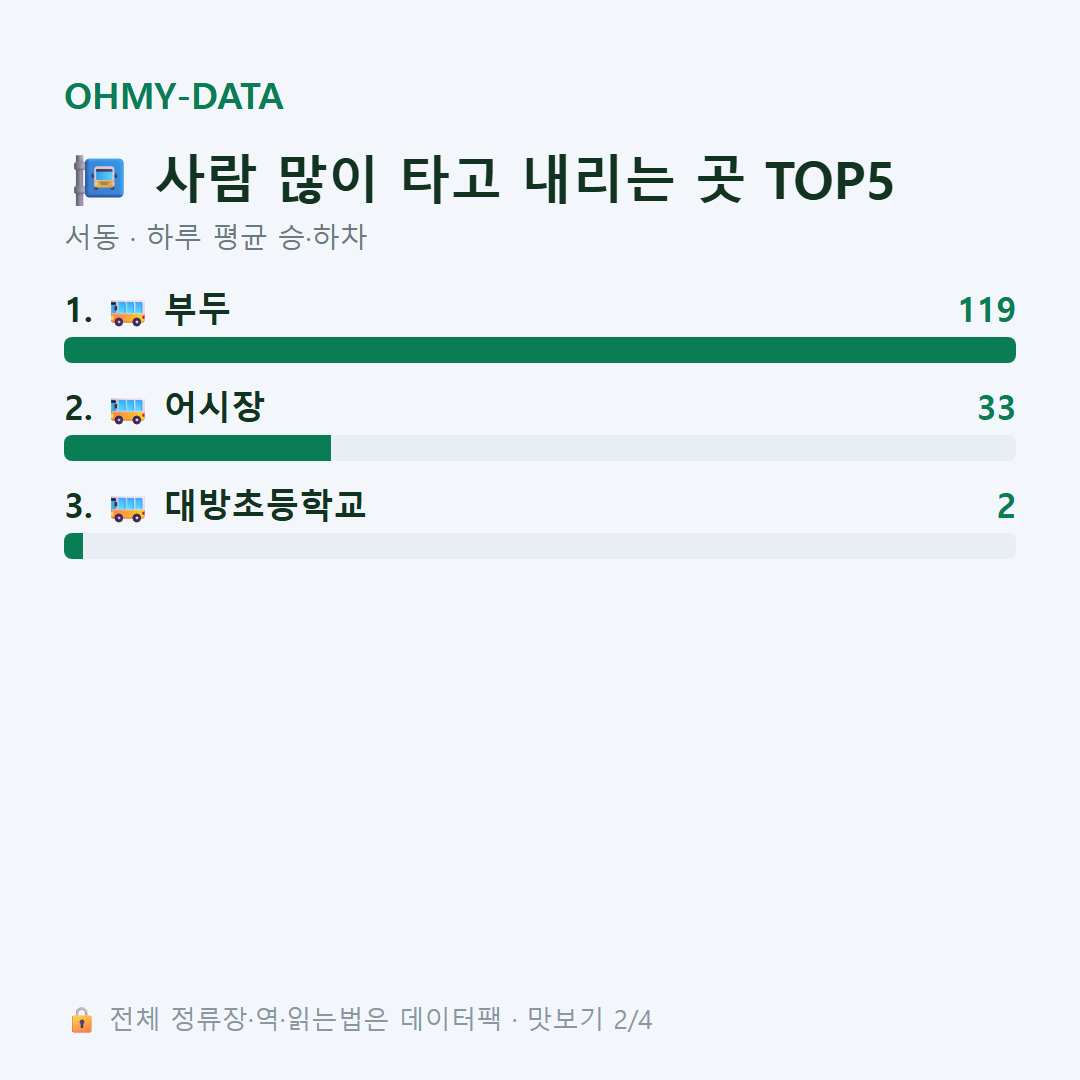Click the lock icon in the footer
Viewport: 1080px width, 1080px height.
[x=81, y=1020]
